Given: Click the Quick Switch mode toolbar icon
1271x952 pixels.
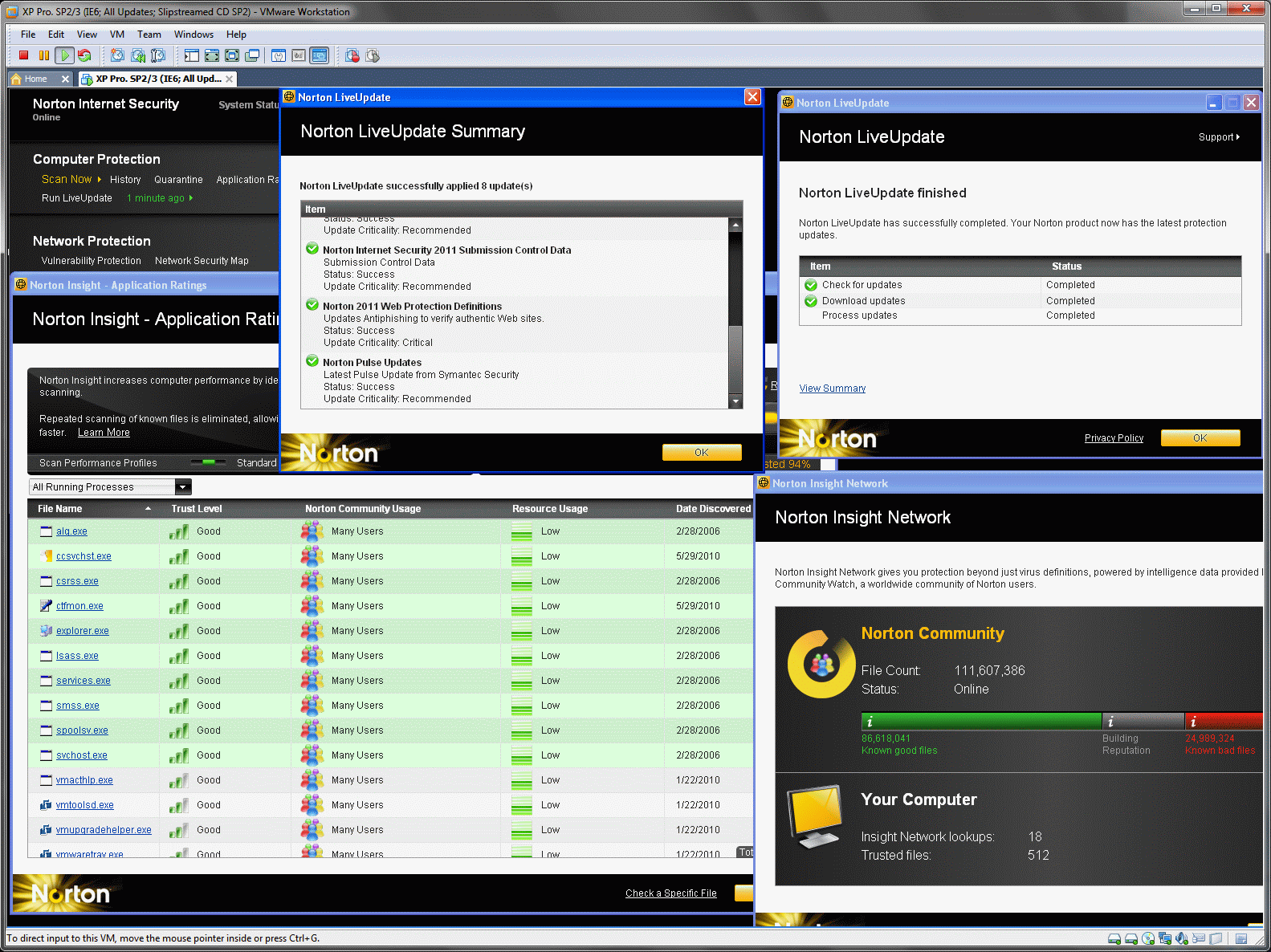Looking at the screenshot, I should point(212,55).
